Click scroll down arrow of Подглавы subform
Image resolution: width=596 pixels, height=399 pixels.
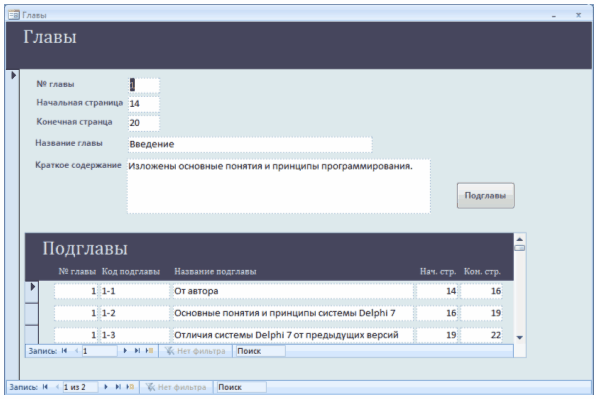520,337
